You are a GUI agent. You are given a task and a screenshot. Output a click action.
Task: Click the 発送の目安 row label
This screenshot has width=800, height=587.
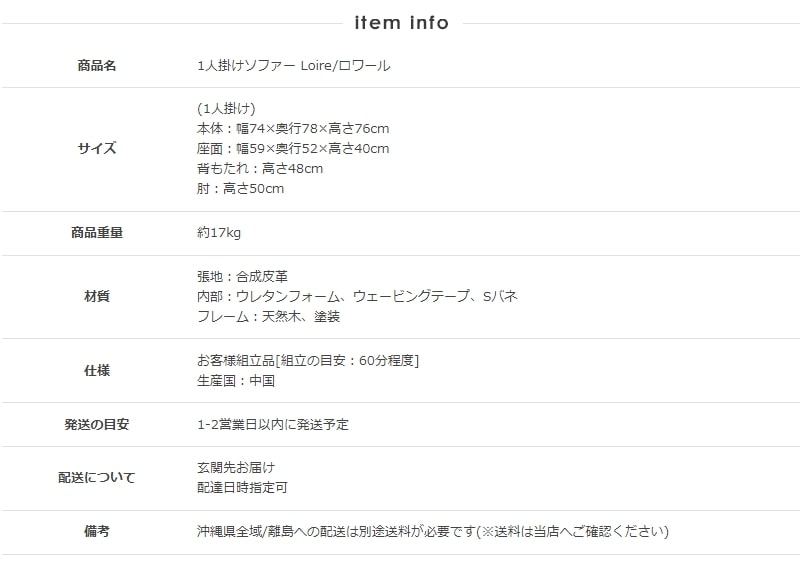point(97,425)
